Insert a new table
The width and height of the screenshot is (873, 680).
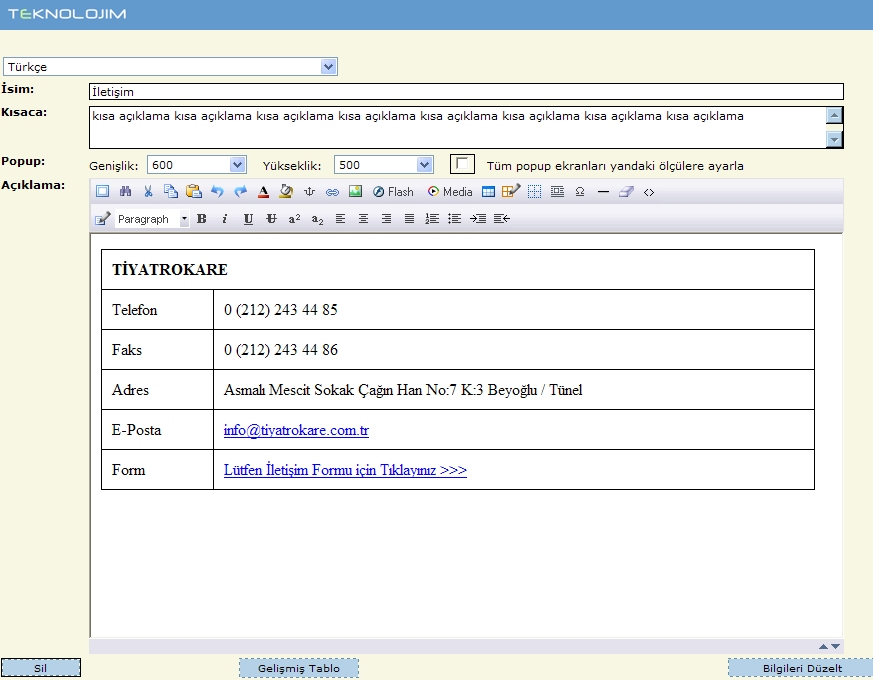coord(488,192)
